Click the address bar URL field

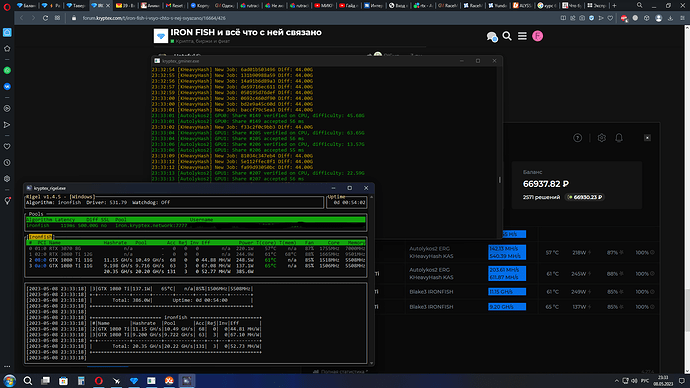click(x=308, y=18)
